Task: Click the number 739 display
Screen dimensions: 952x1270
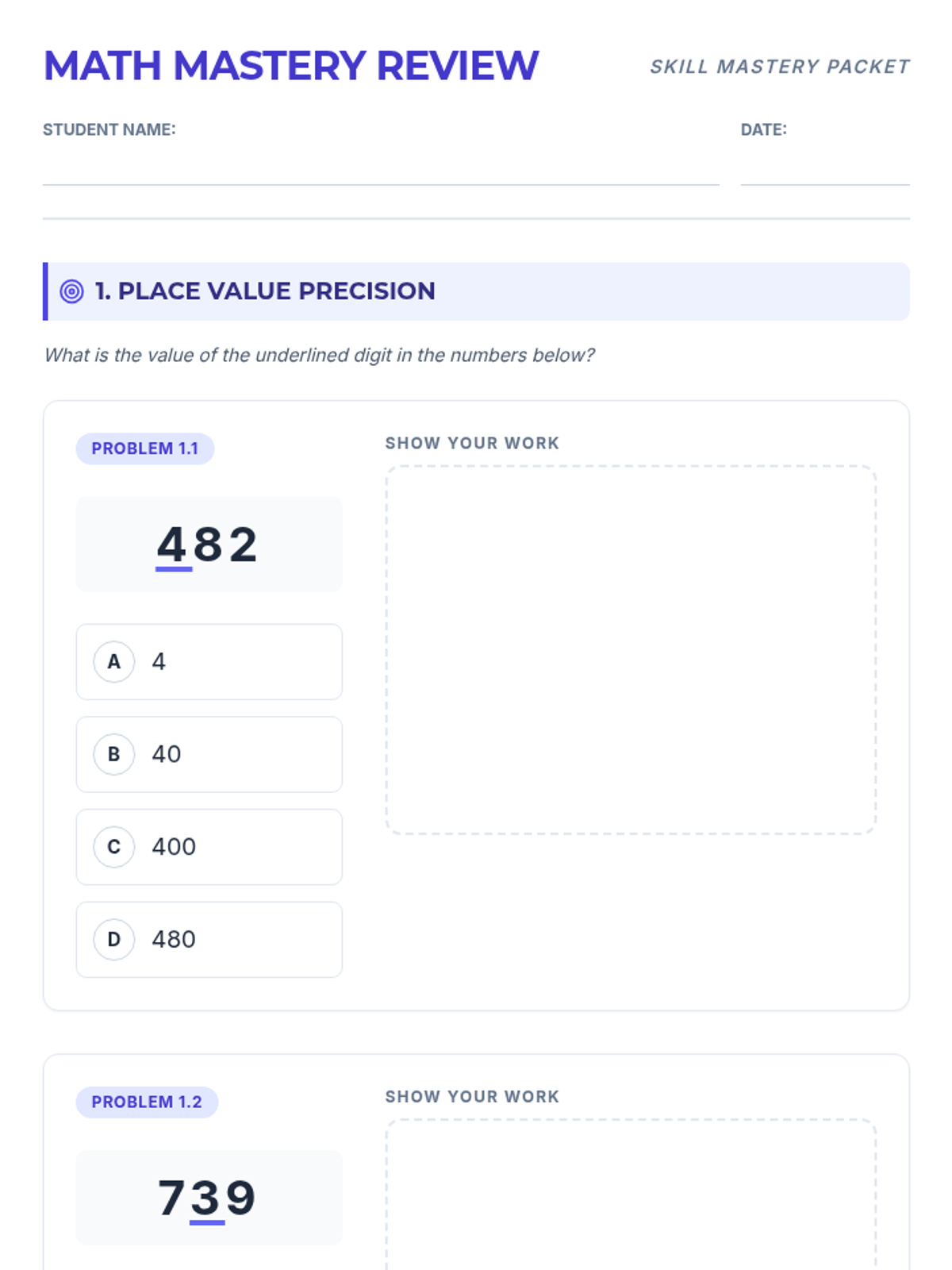Action: 209,1197
